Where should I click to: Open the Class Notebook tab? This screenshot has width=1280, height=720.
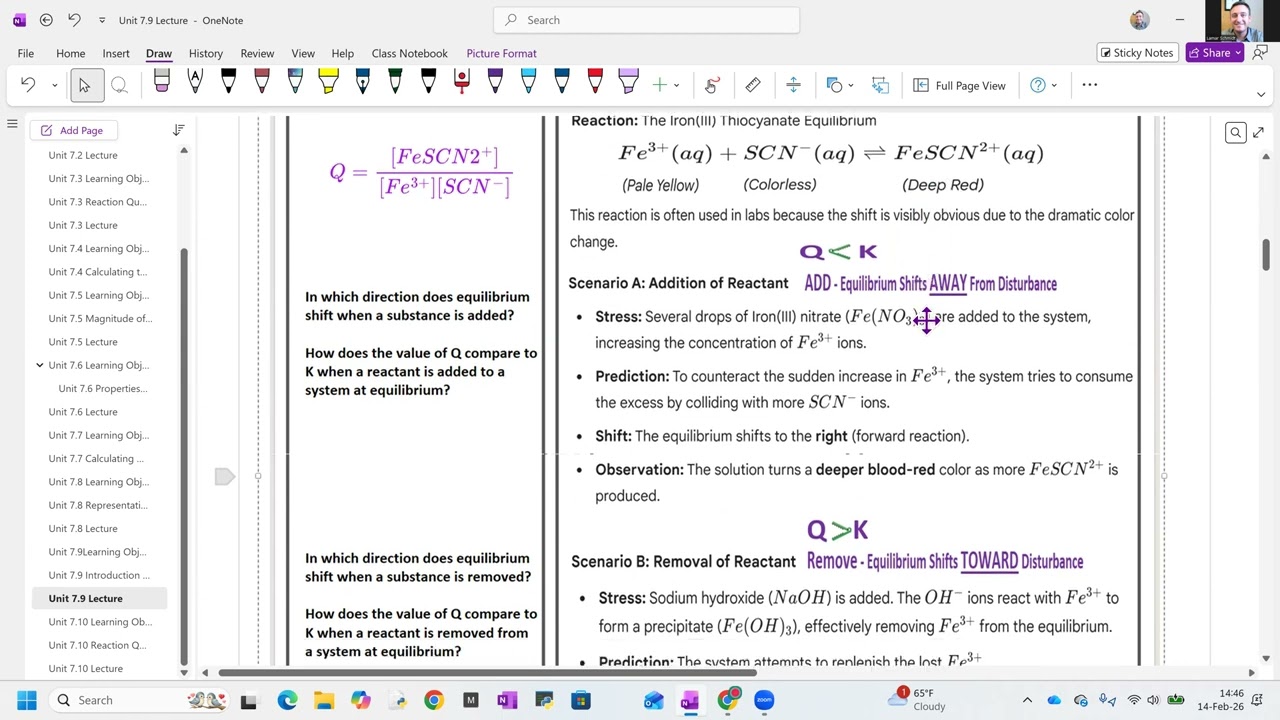point(410,53)
